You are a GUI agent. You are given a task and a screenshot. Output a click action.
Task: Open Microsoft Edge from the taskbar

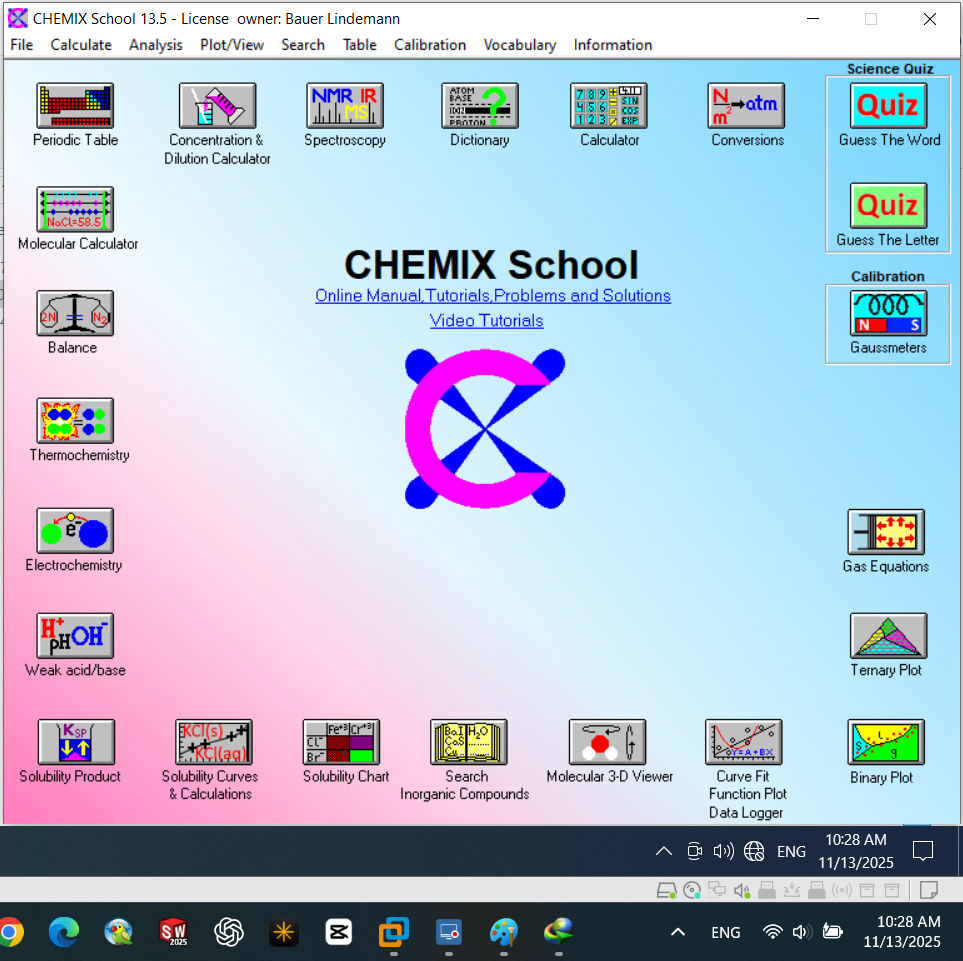coord(64,933)
